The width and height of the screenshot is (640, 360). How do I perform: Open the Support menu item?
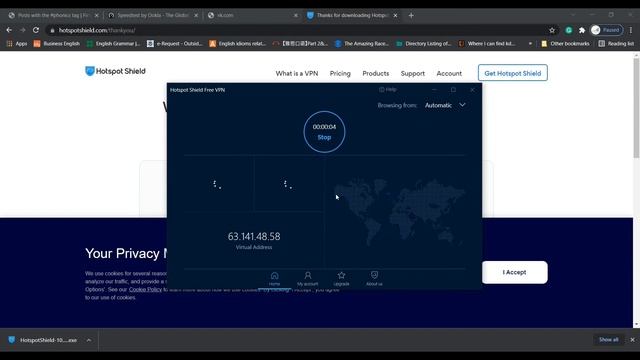tap(413, 73)
